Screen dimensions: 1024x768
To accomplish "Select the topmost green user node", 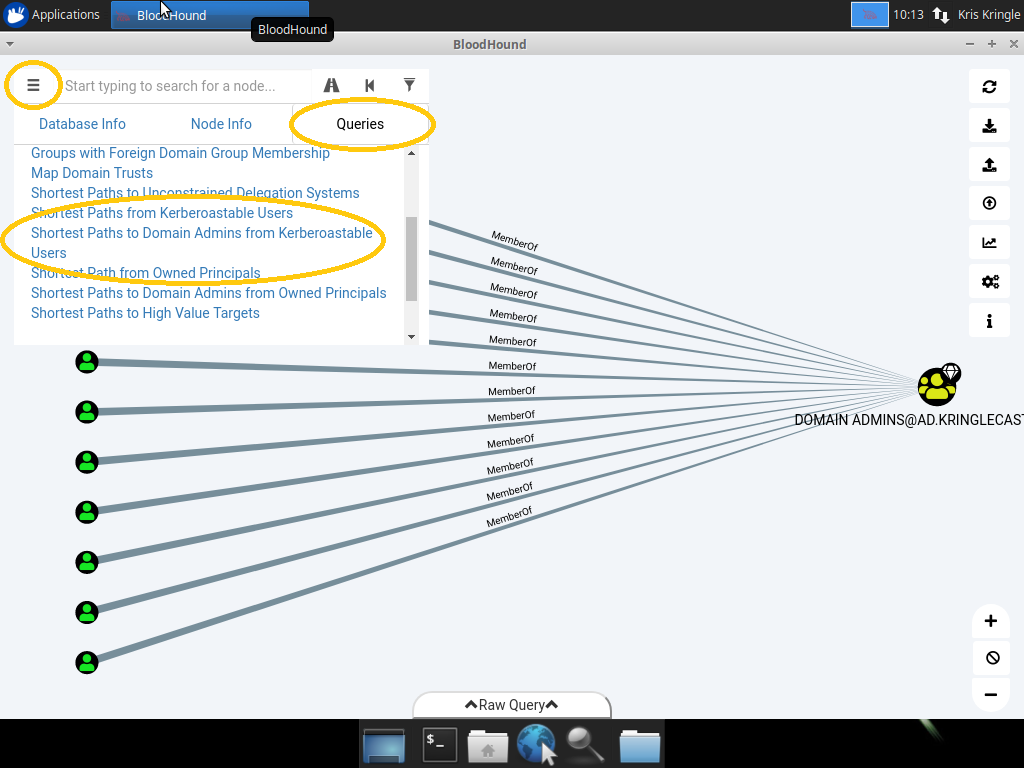I will coord(87,362).
